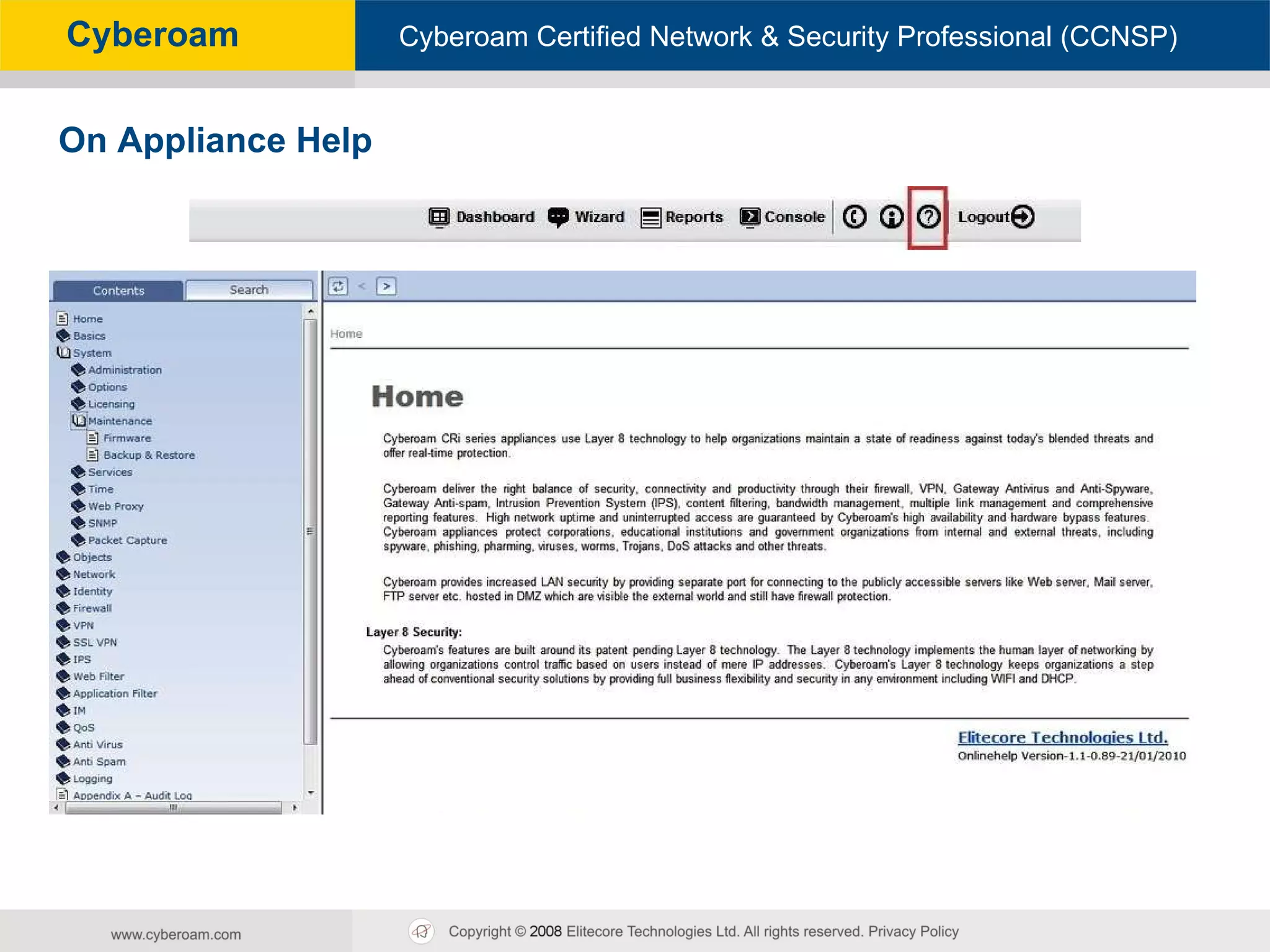Open the Elitecore Technologies Ltd. link
The image size is (1270, 952).
[1063, 738]
